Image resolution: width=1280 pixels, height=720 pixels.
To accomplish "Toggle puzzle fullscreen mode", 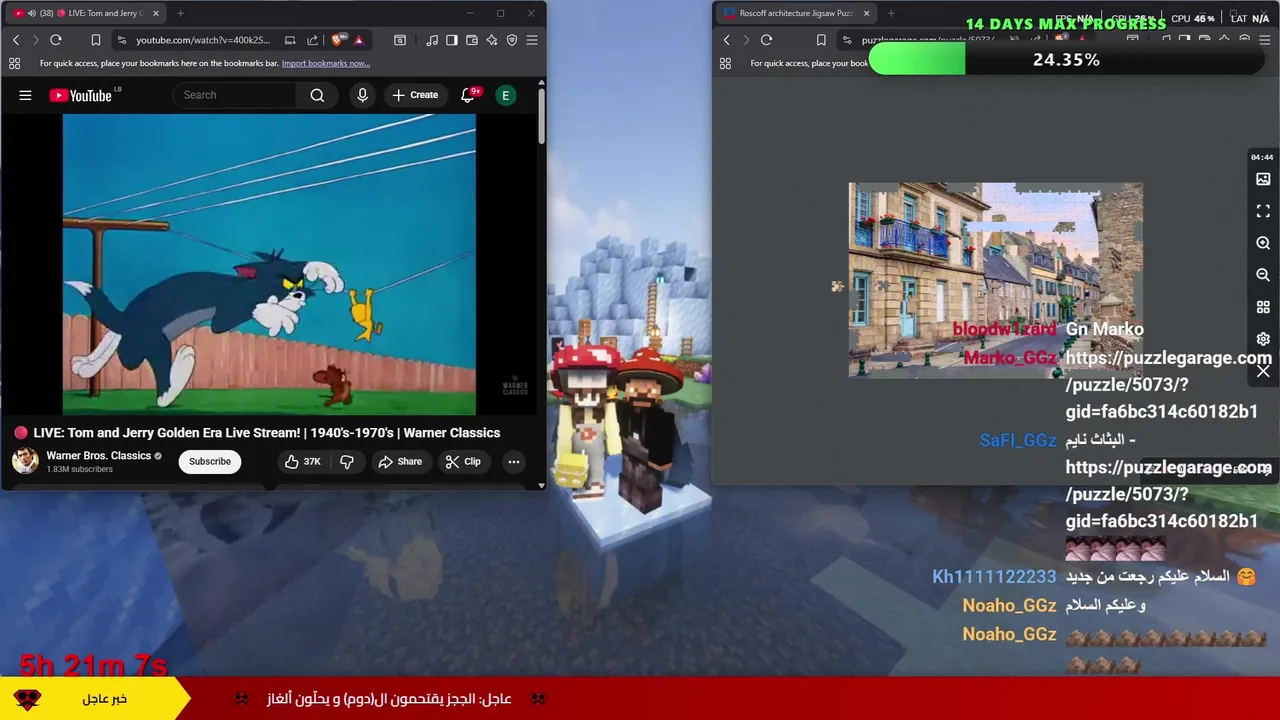I will (1263, 211).
